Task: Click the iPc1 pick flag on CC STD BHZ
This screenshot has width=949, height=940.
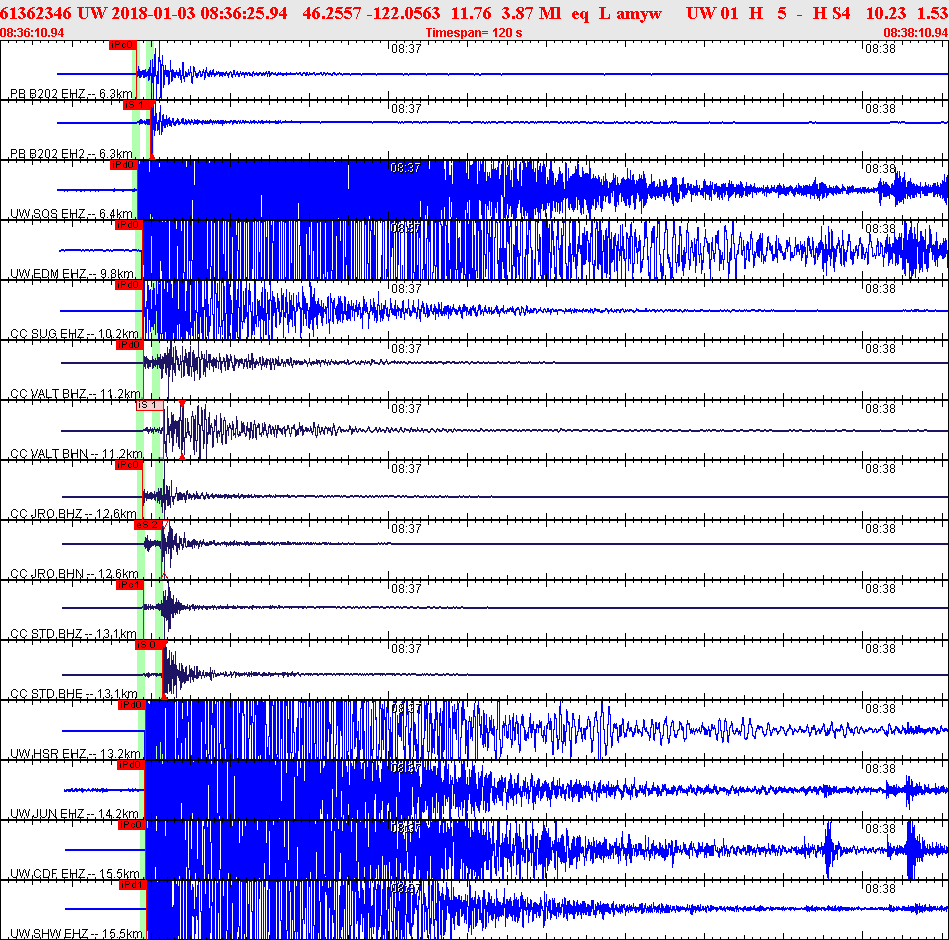Action: pos(130,585)
